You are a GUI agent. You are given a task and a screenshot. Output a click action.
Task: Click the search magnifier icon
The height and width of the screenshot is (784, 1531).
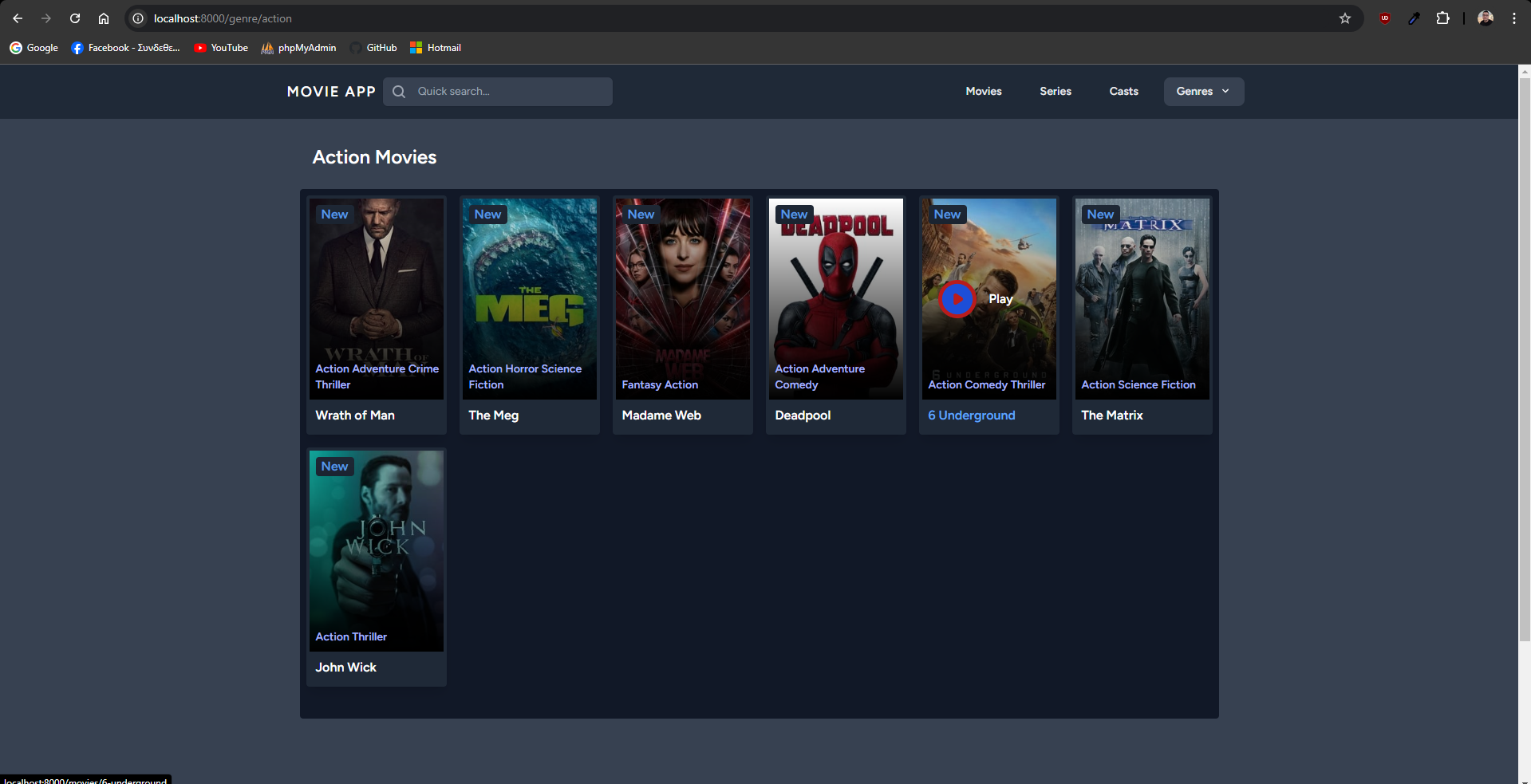tap(399, 92)
